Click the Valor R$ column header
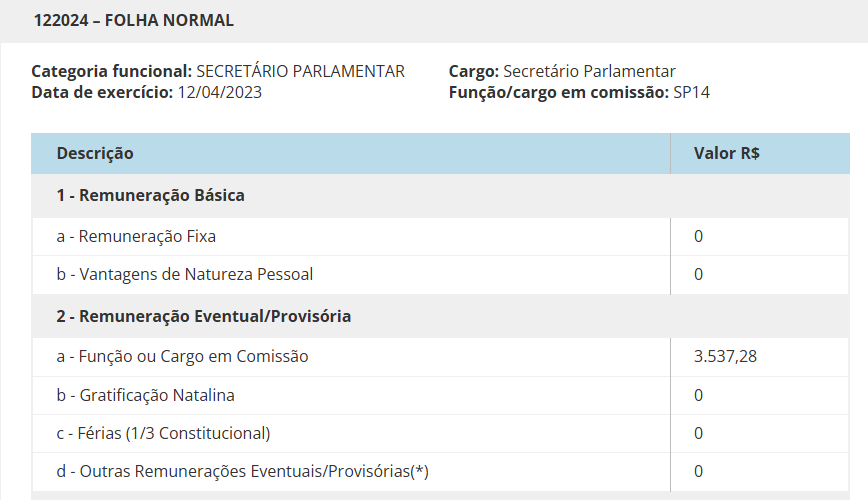868x500 pixels. [726, 154]
